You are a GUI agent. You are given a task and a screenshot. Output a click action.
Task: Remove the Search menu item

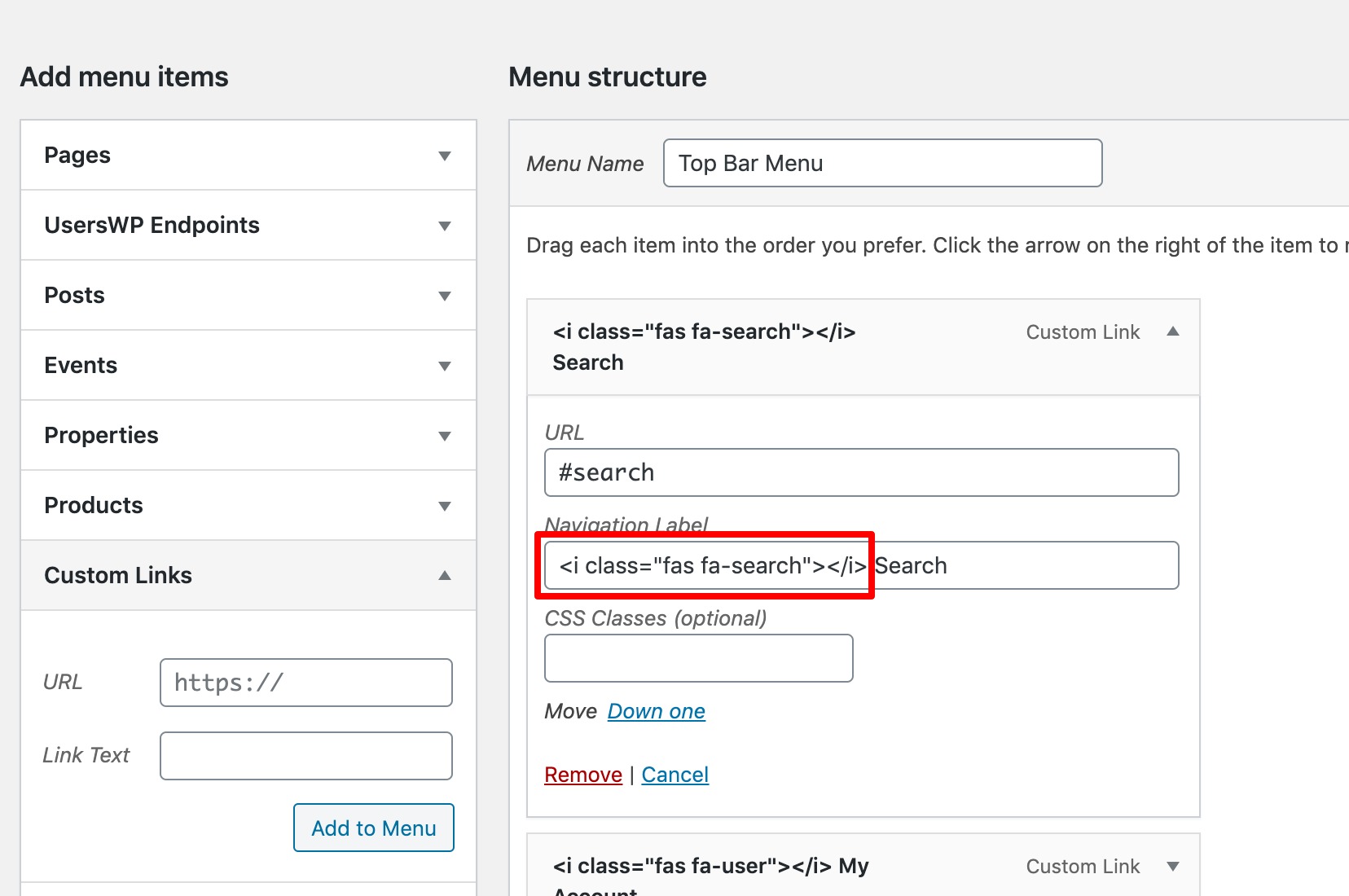pyautogui.click(x=582, y=775)
